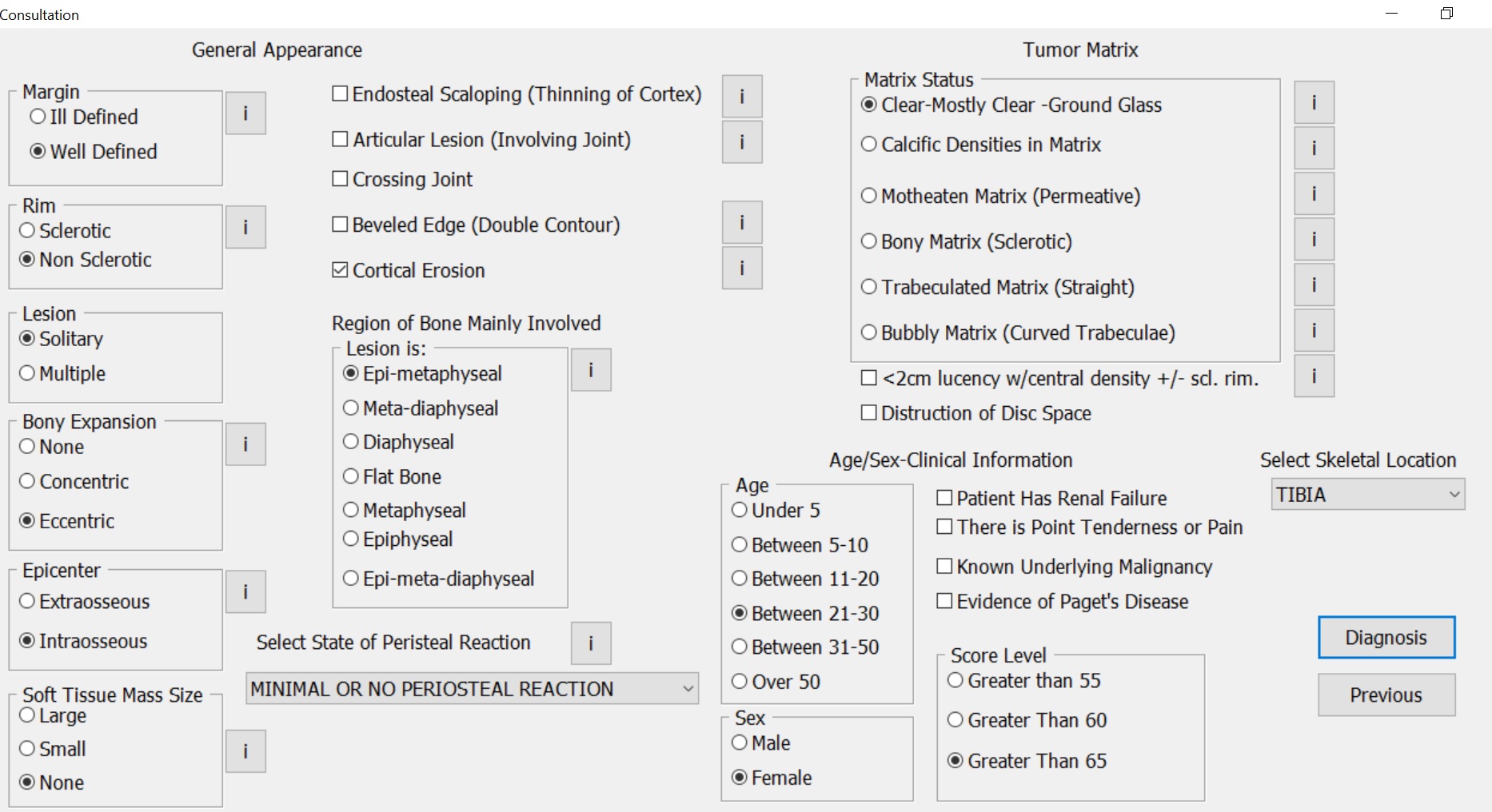Show info for Bubbly Matrix option
This screenshot has width=1492, height=812.
click(1314, 330)
